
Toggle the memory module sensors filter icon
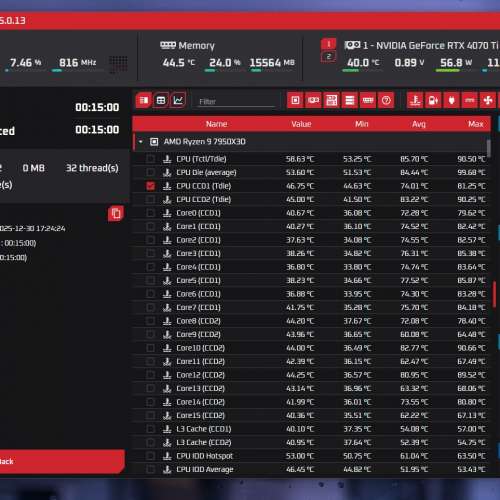coord(368,100)
